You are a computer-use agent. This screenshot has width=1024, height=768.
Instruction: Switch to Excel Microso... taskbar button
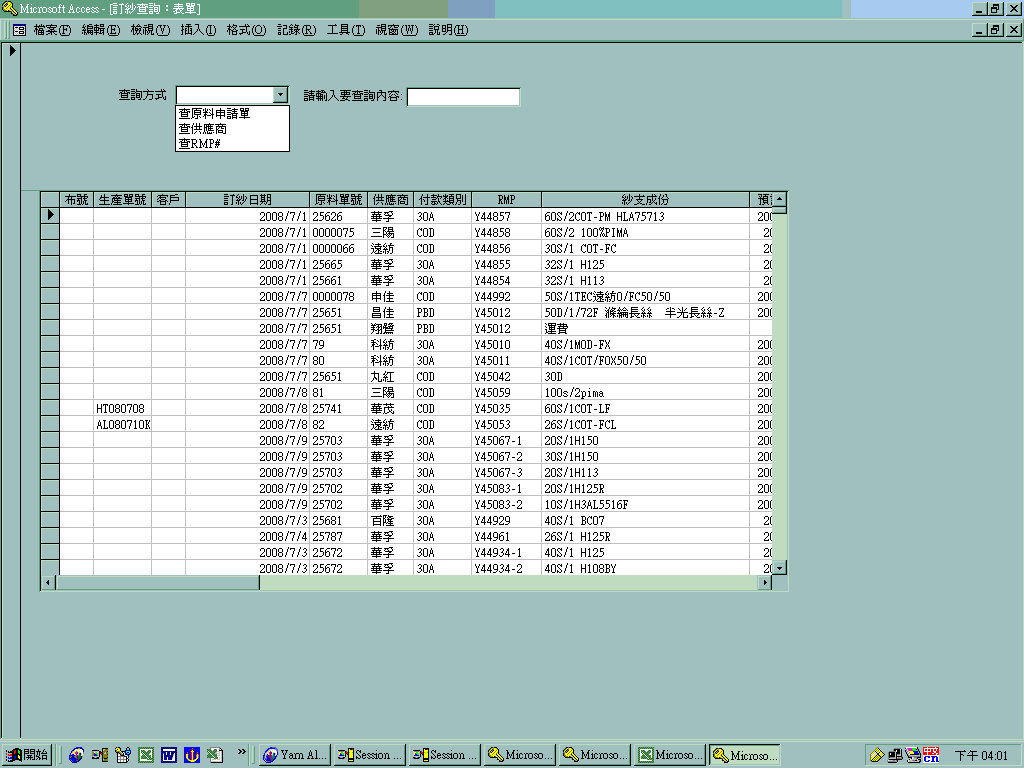point(671,755)
